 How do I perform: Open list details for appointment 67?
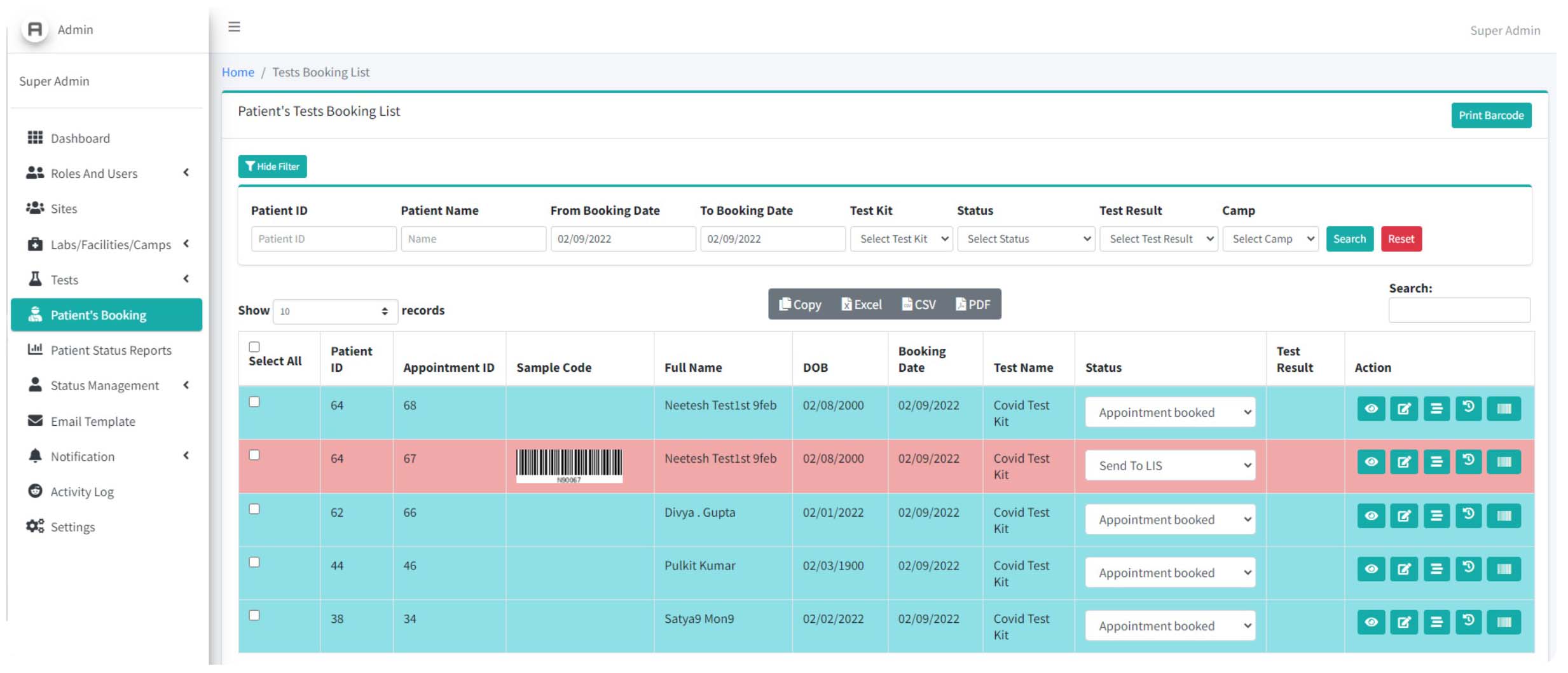point(1436,462)
